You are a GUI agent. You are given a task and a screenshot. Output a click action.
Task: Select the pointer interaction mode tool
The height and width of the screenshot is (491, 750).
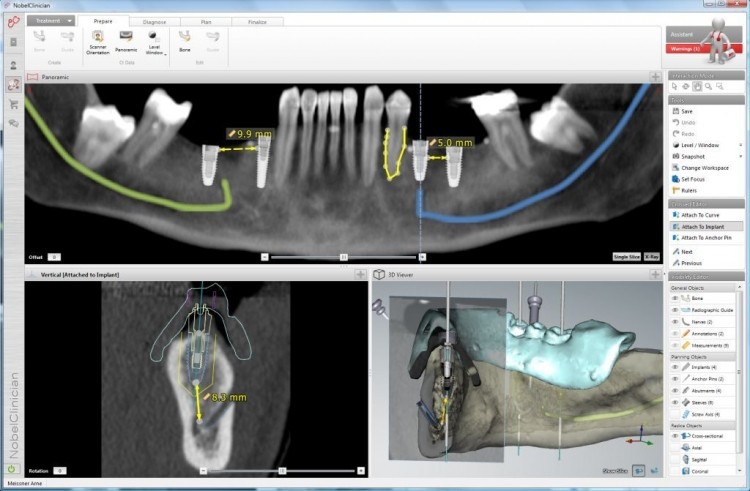674,87
